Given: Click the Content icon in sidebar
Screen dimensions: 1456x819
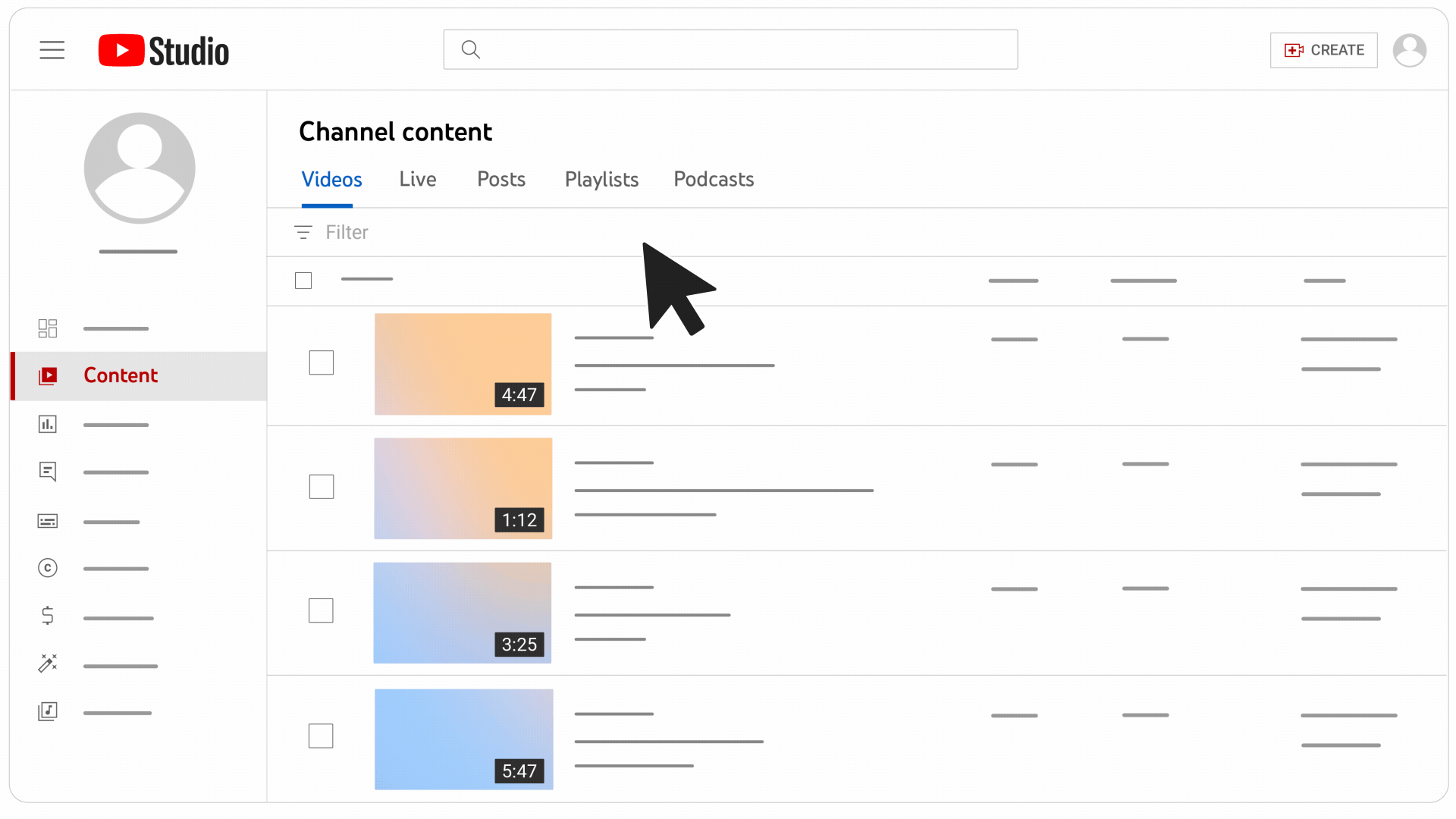Looking at the screenshot, I should click(48, 375).
